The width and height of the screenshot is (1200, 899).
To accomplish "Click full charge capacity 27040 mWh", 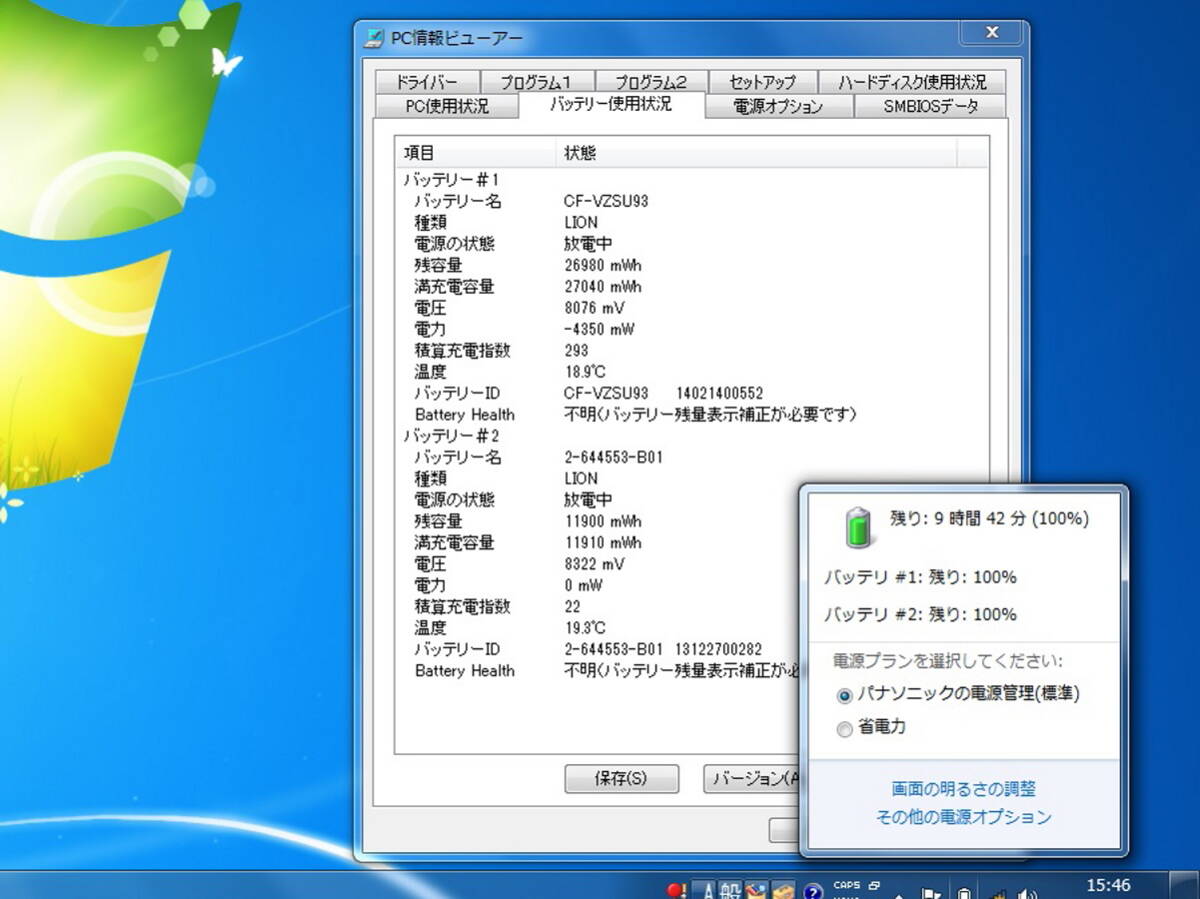I will (x=602, y=287).
